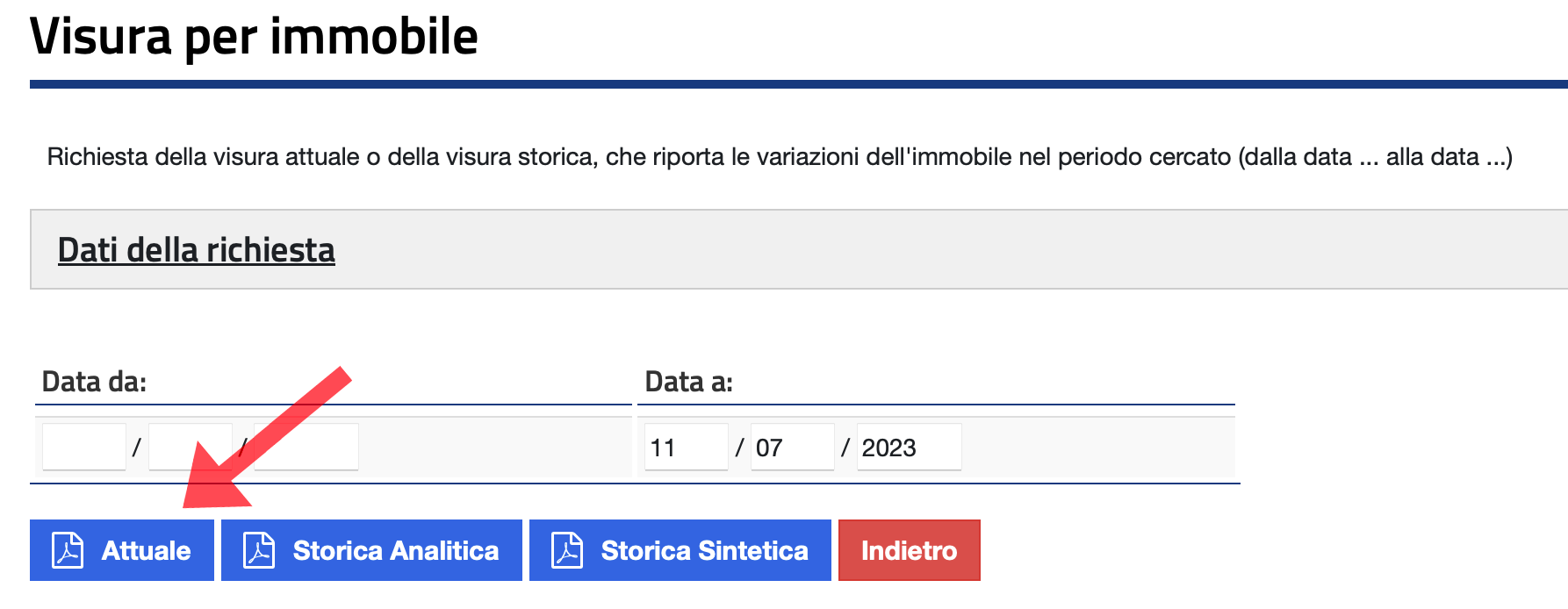This screenshot has height=609, width=1568.
Task: Click the Data da label
Action: (95, 382)
